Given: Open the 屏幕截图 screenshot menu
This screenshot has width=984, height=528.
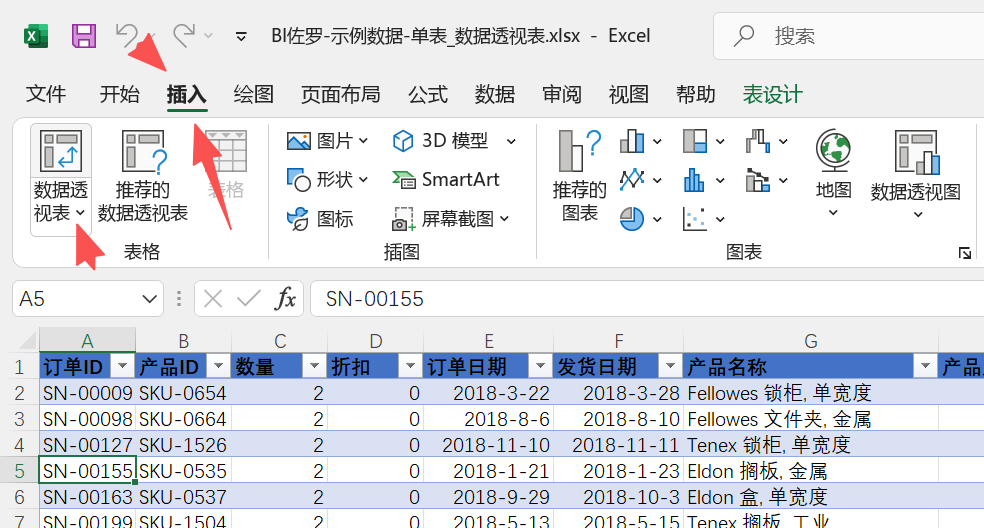Looking at the screenshot, I should (451, 218).
